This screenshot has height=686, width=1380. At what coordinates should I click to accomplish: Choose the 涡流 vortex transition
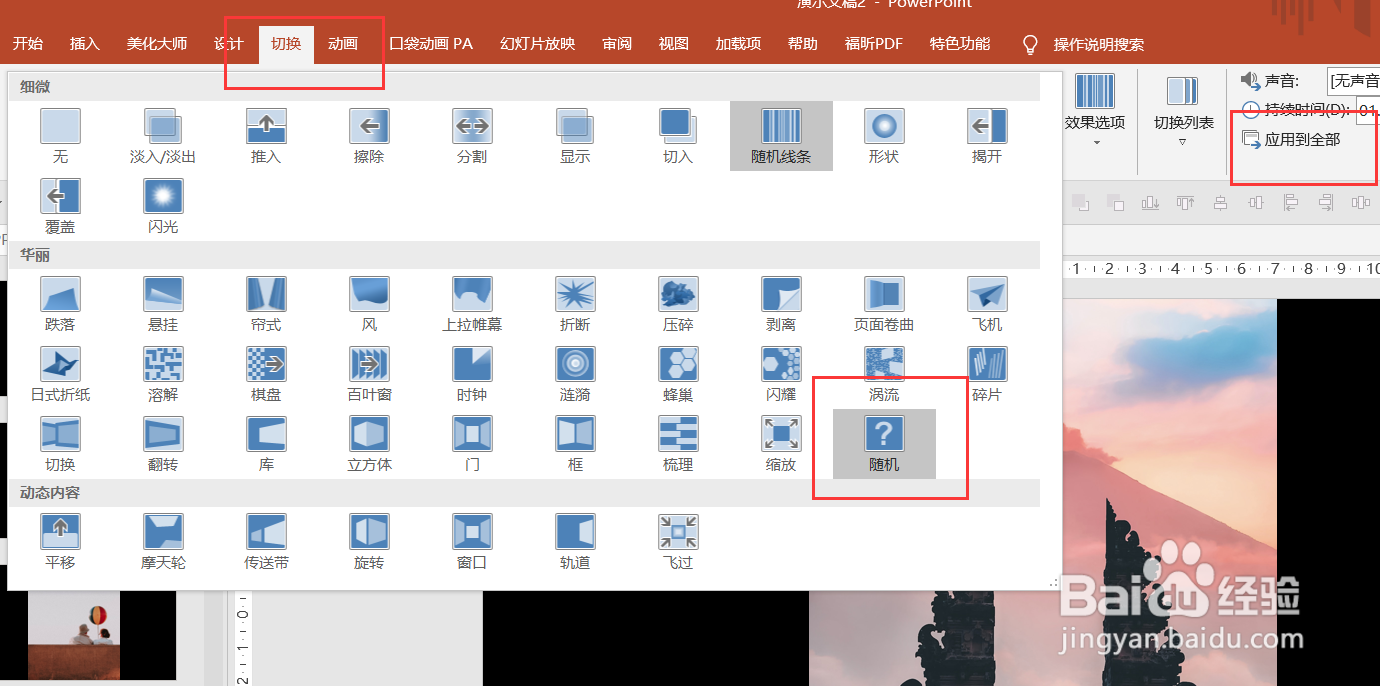884,374
